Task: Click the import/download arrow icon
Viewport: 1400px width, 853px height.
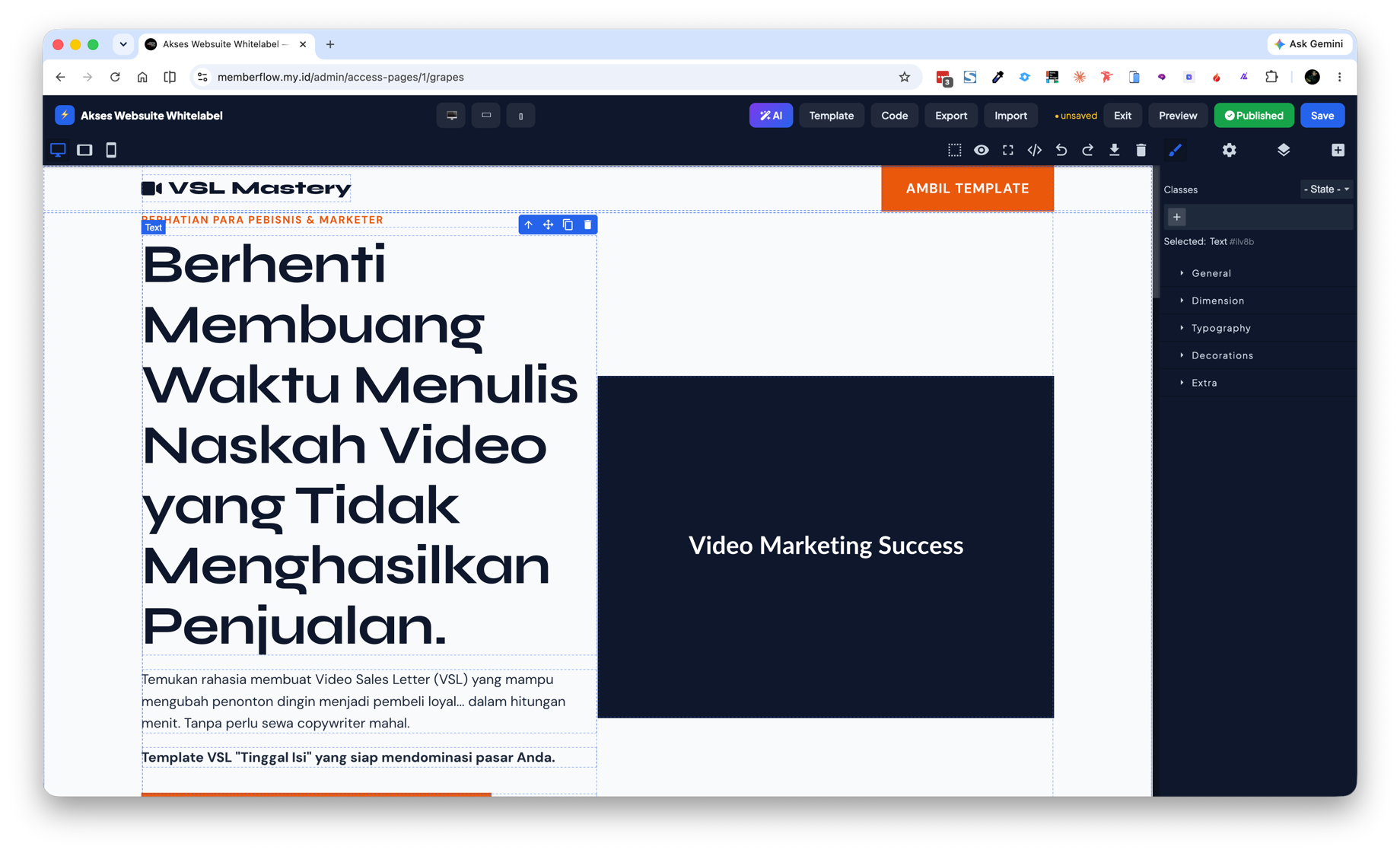Action: click(1114, 150)
